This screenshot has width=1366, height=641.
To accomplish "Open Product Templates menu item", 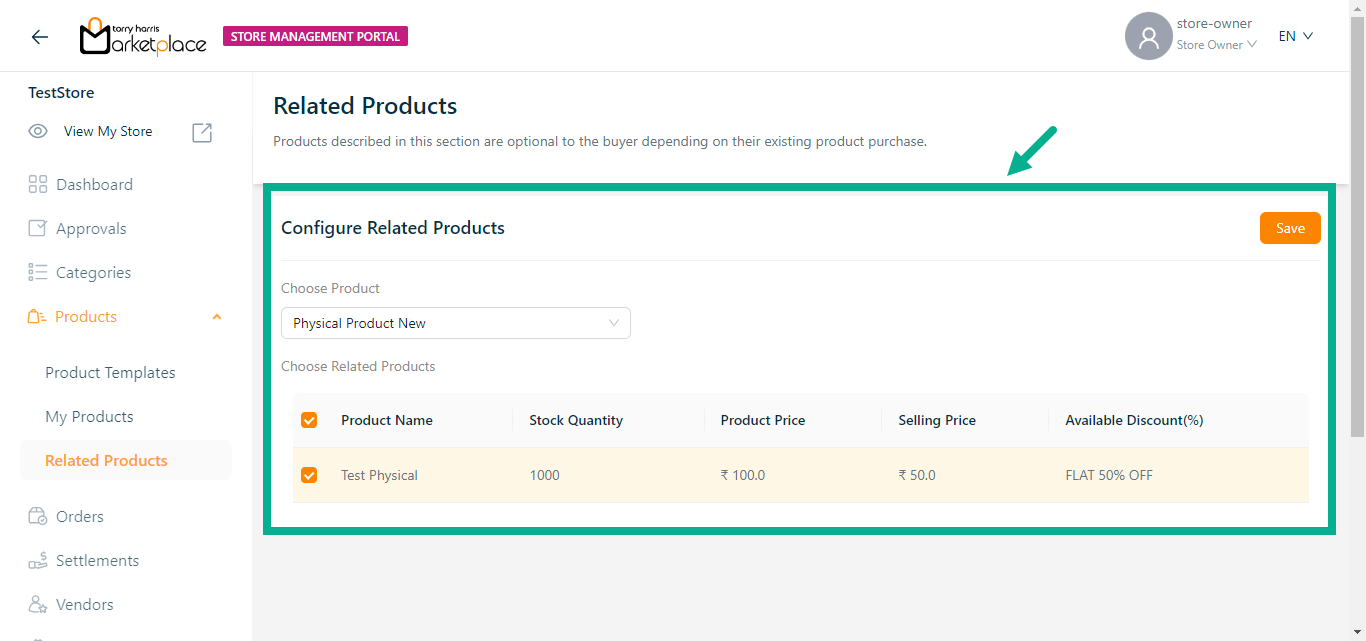I will (110, 372).
